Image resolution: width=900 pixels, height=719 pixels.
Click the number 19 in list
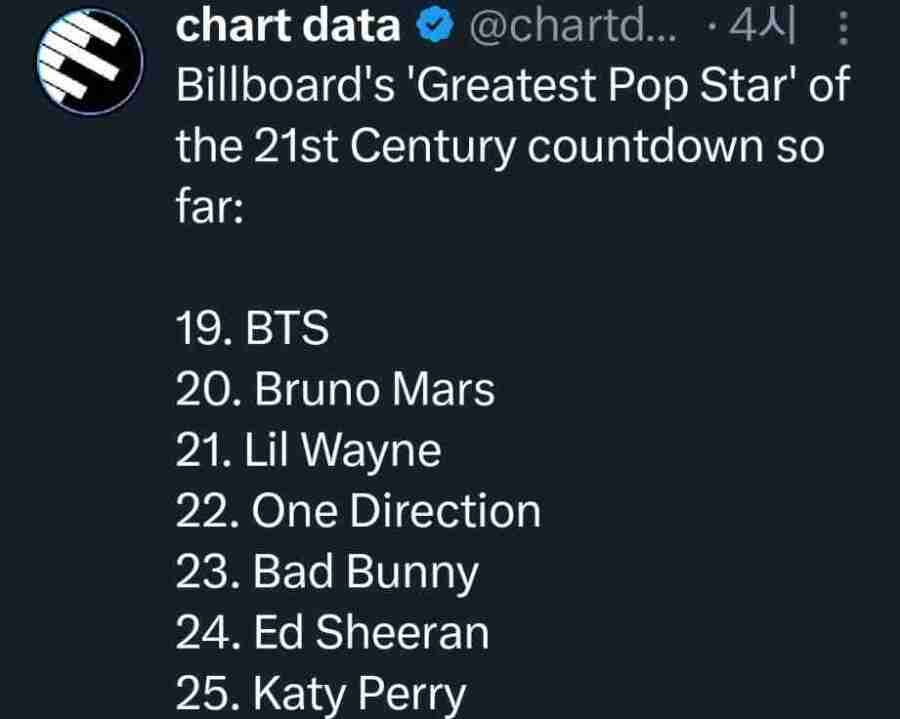click(x=200, y=328)
